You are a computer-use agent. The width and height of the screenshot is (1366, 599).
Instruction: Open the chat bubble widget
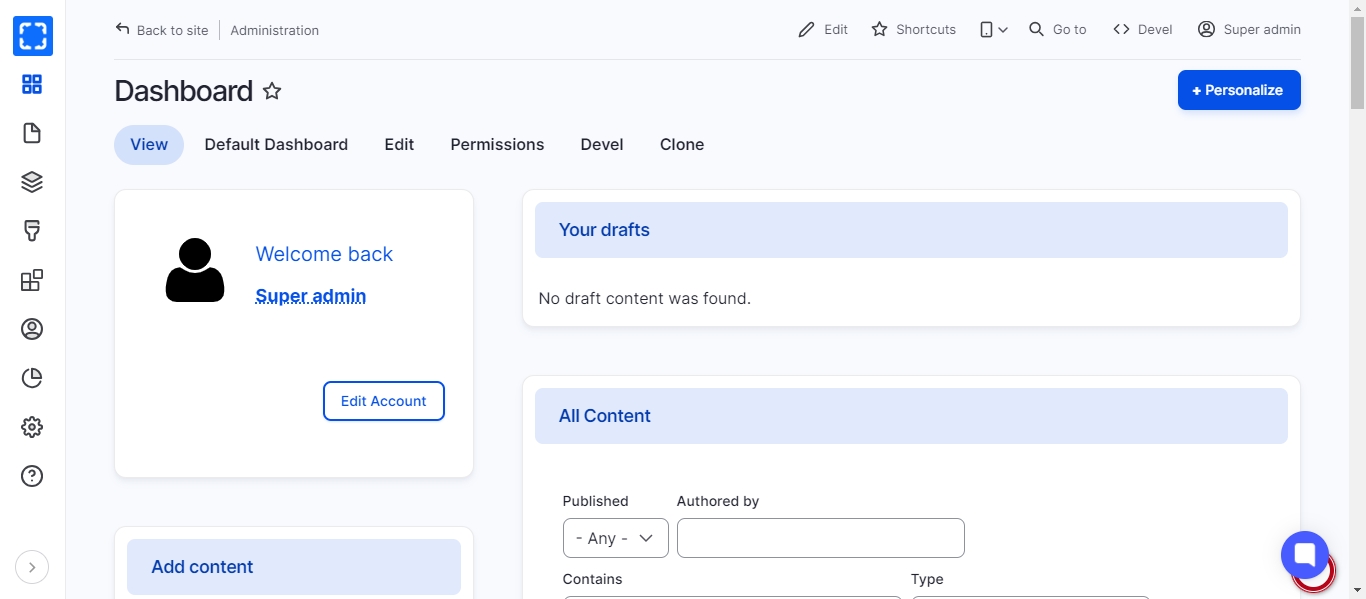click(1304, 555)
